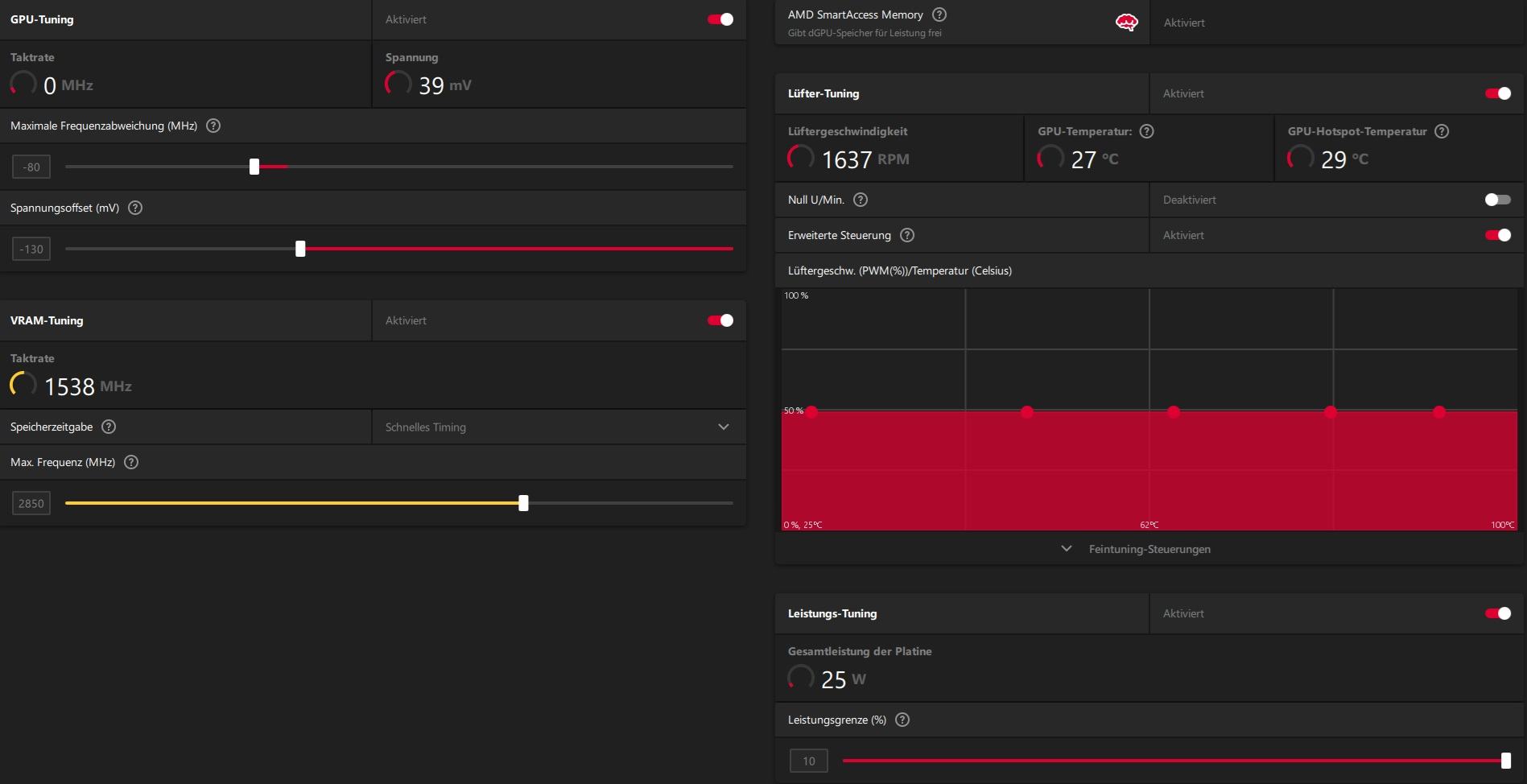Disable the GPU-Tuning toggle
Viewport: 1527px width, 784px height.
coord(720,19)
